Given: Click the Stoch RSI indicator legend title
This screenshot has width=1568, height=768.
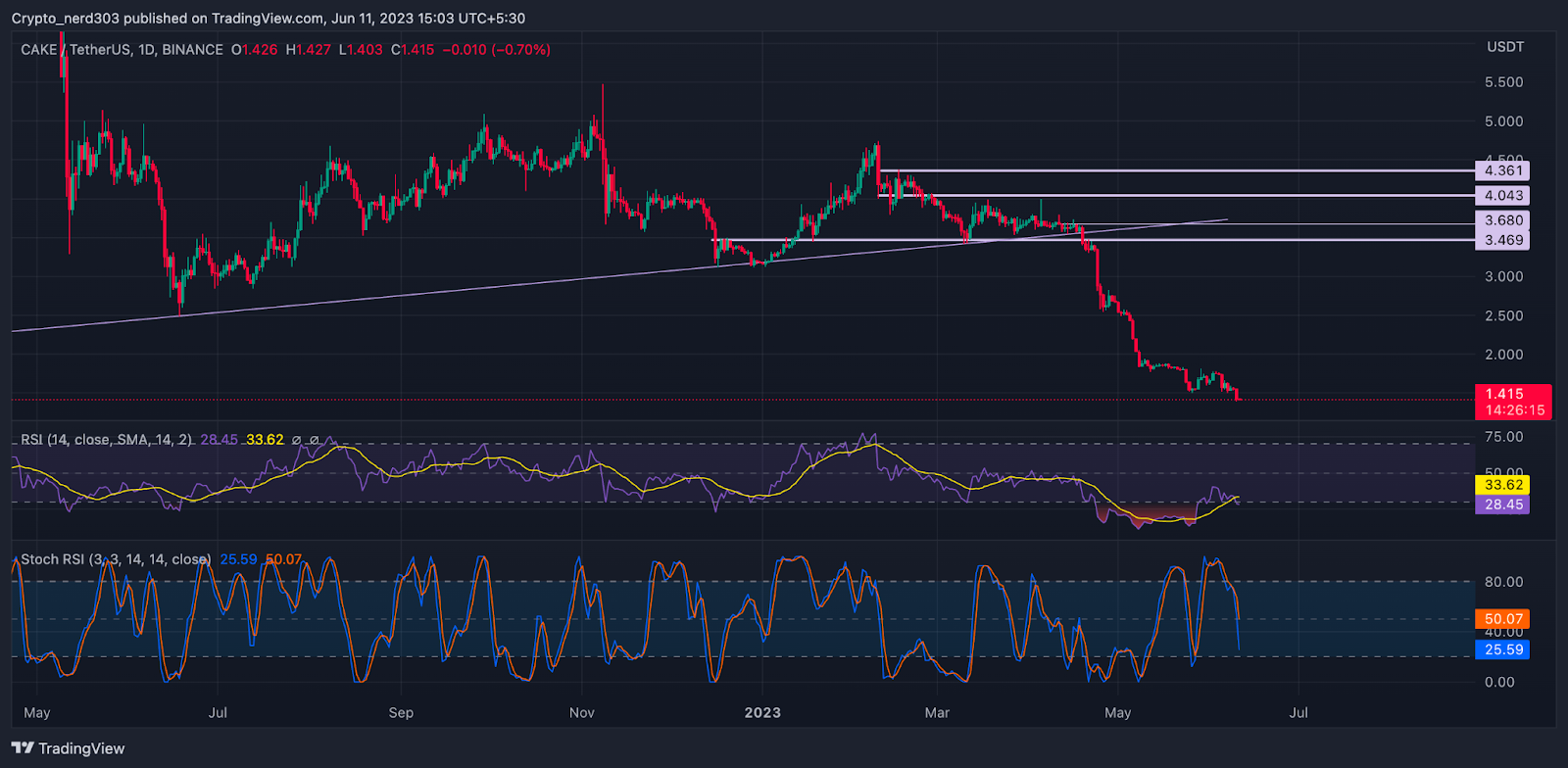Looking at the screenshot, I should point(116,559).
